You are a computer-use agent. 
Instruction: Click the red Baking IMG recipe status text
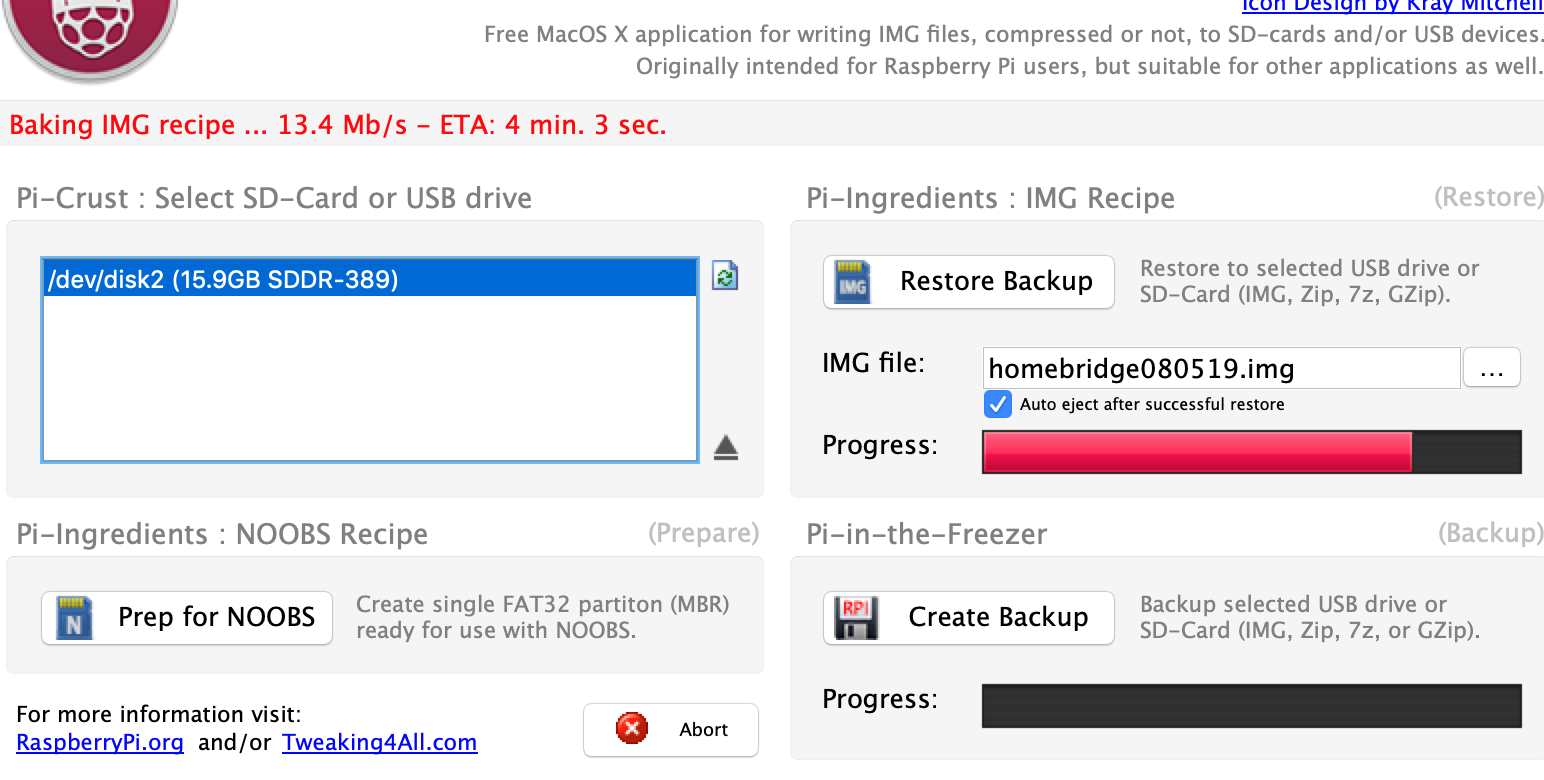pos(337,126)
